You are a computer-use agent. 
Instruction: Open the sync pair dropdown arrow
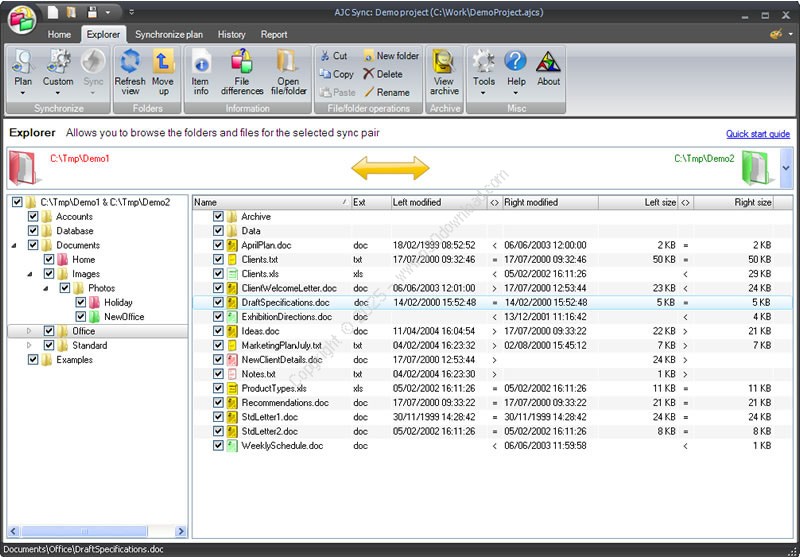pyautogui.click(x=786, y=167)
